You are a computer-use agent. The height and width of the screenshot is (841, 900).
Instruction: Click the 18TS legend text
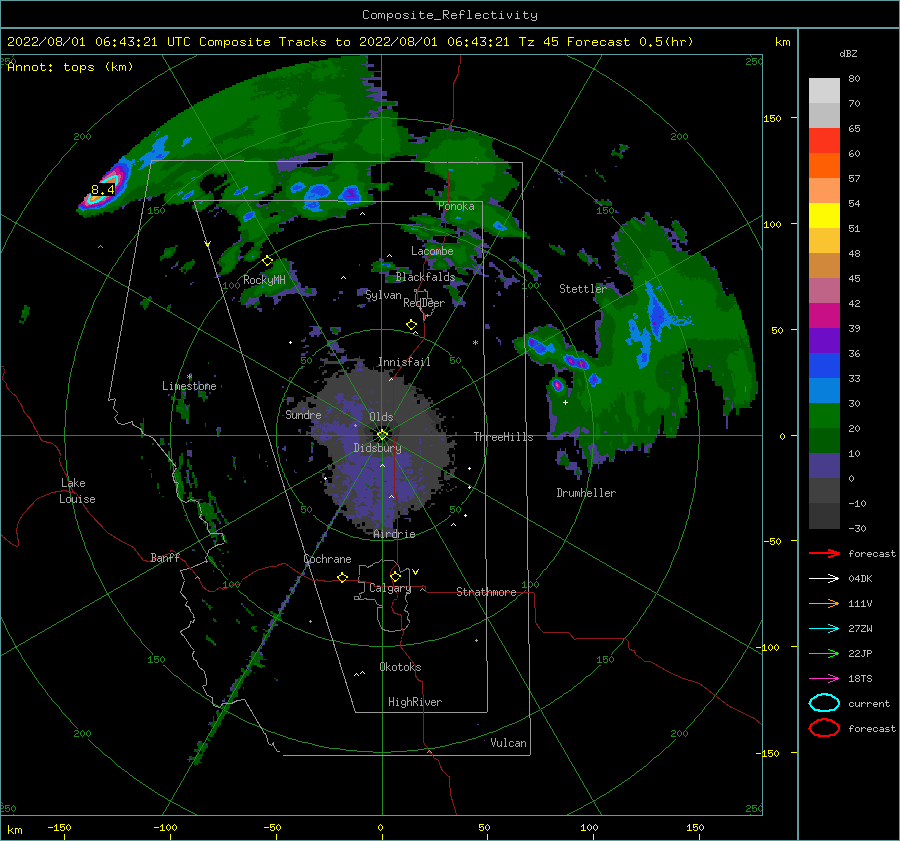(860, 679)
